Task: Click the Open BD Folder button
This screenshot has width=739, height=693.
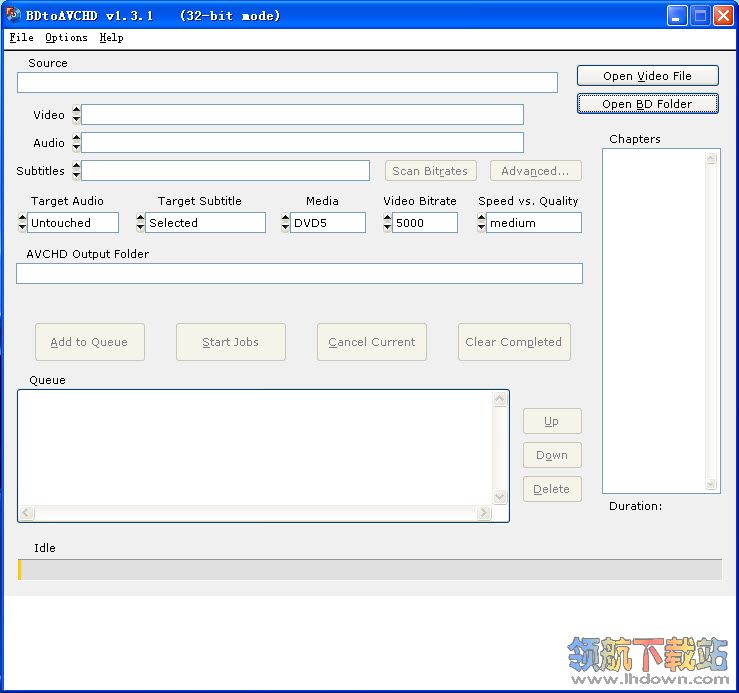Action: [647, 104]
